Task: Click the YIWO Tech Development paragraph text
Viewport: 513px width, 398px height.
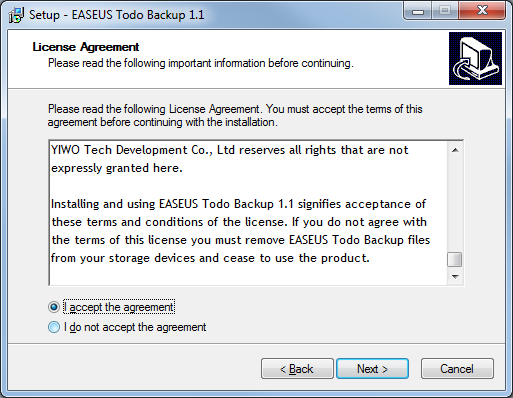Action: 230,159
